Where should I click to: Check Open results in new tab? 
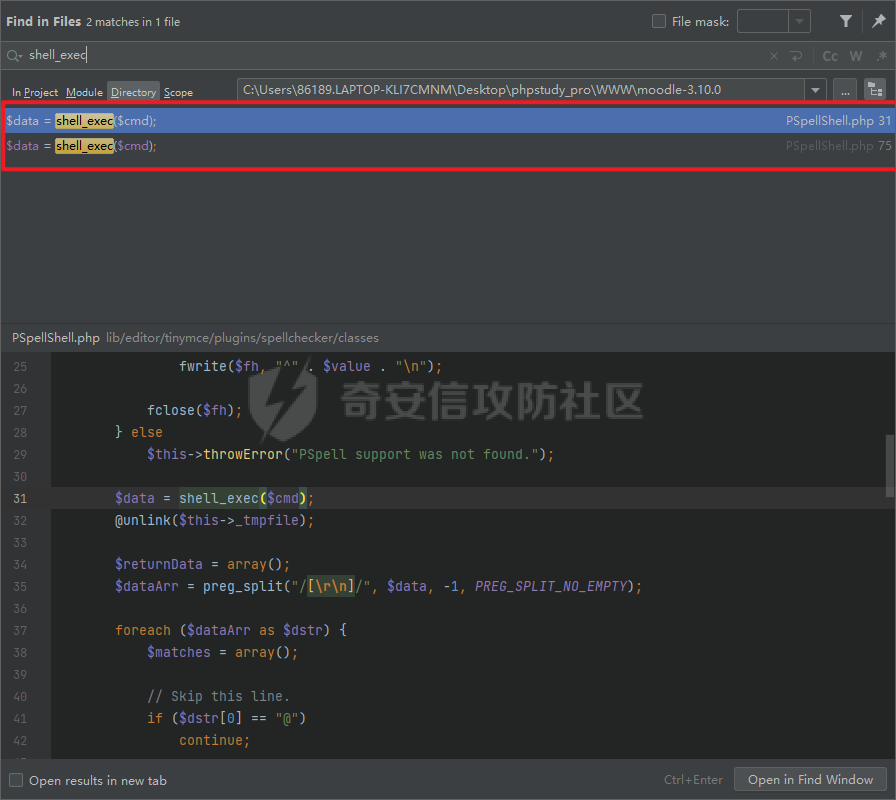16,780
